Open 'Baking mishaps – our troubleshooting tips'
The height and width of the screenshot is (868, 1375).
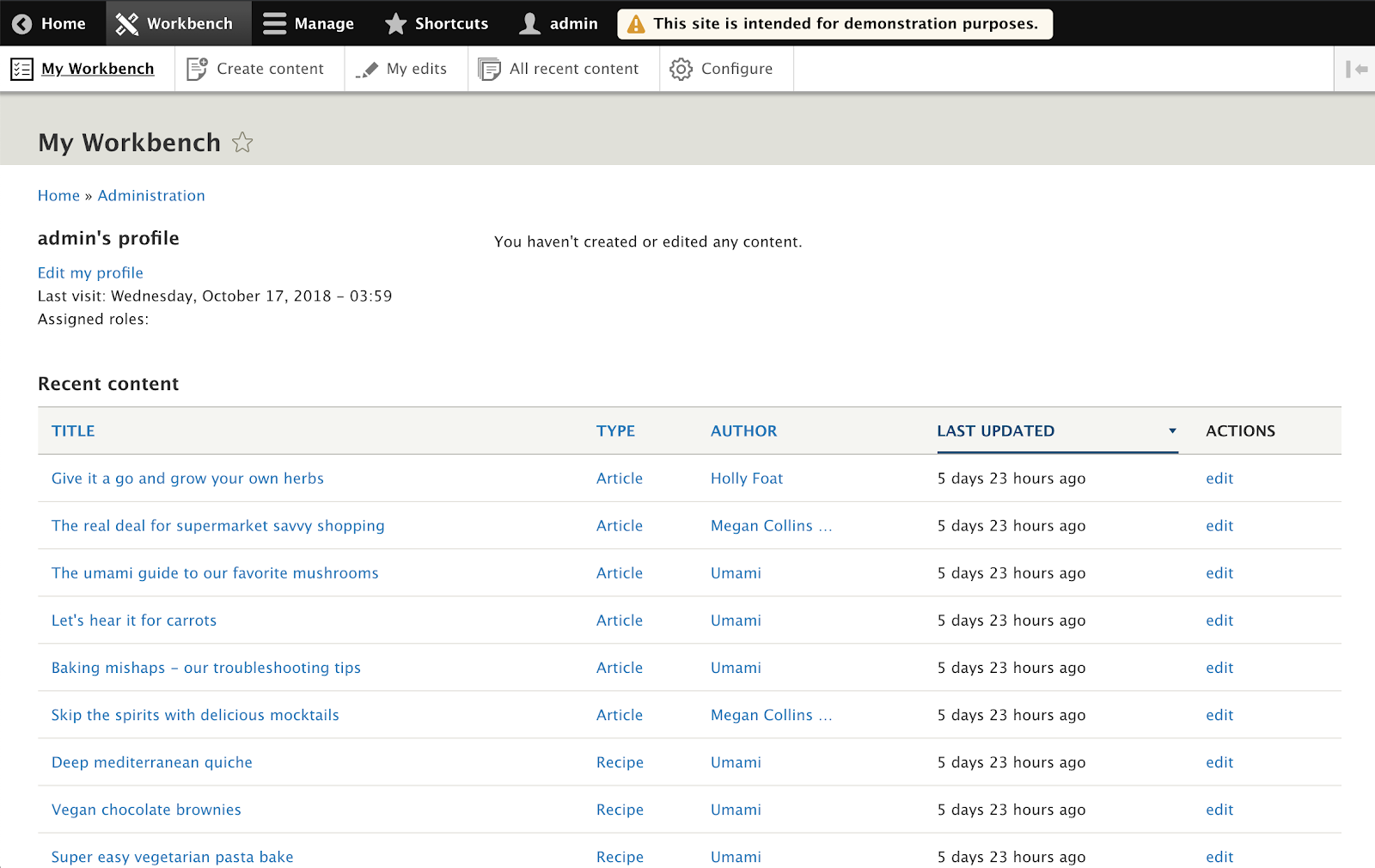pos(206,668)
